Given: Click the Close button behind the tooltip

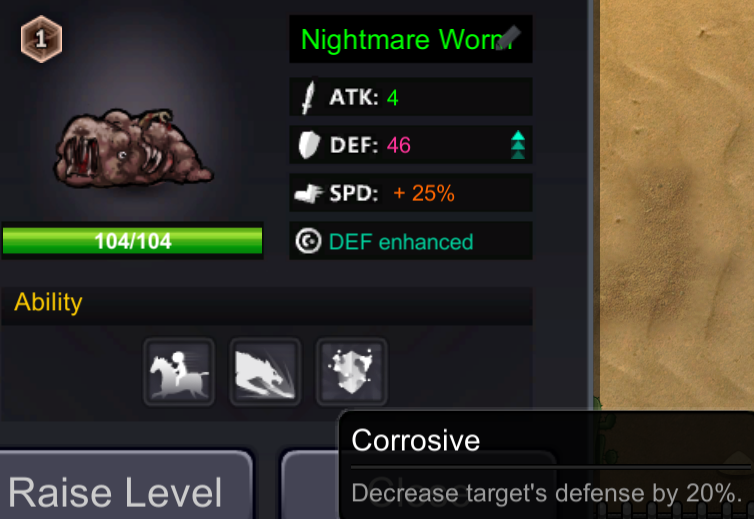Looking at the screenshot, I should 310,484.
